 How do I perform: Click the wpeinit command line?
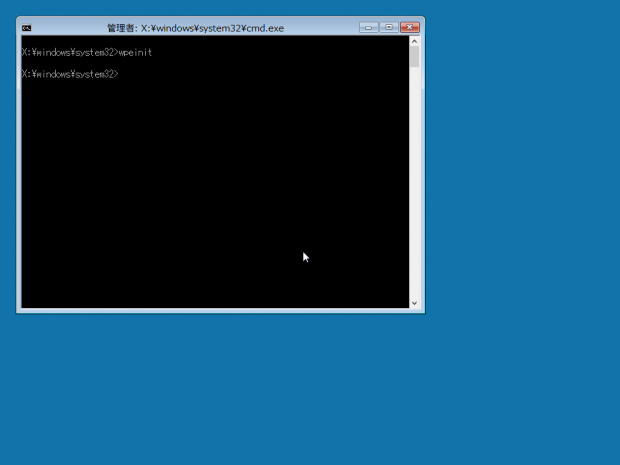(87, 52)
